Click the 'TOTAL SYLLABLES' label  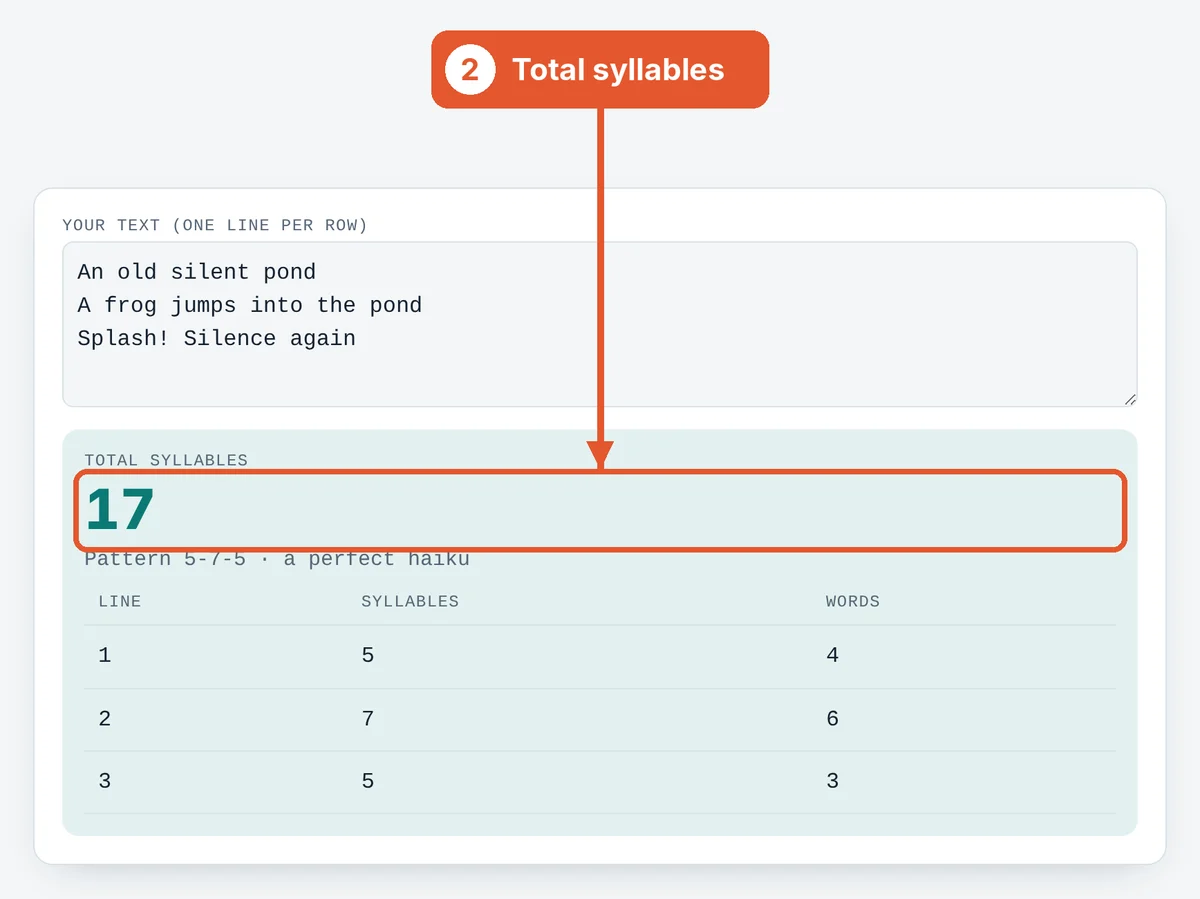(x=166, y=460)
